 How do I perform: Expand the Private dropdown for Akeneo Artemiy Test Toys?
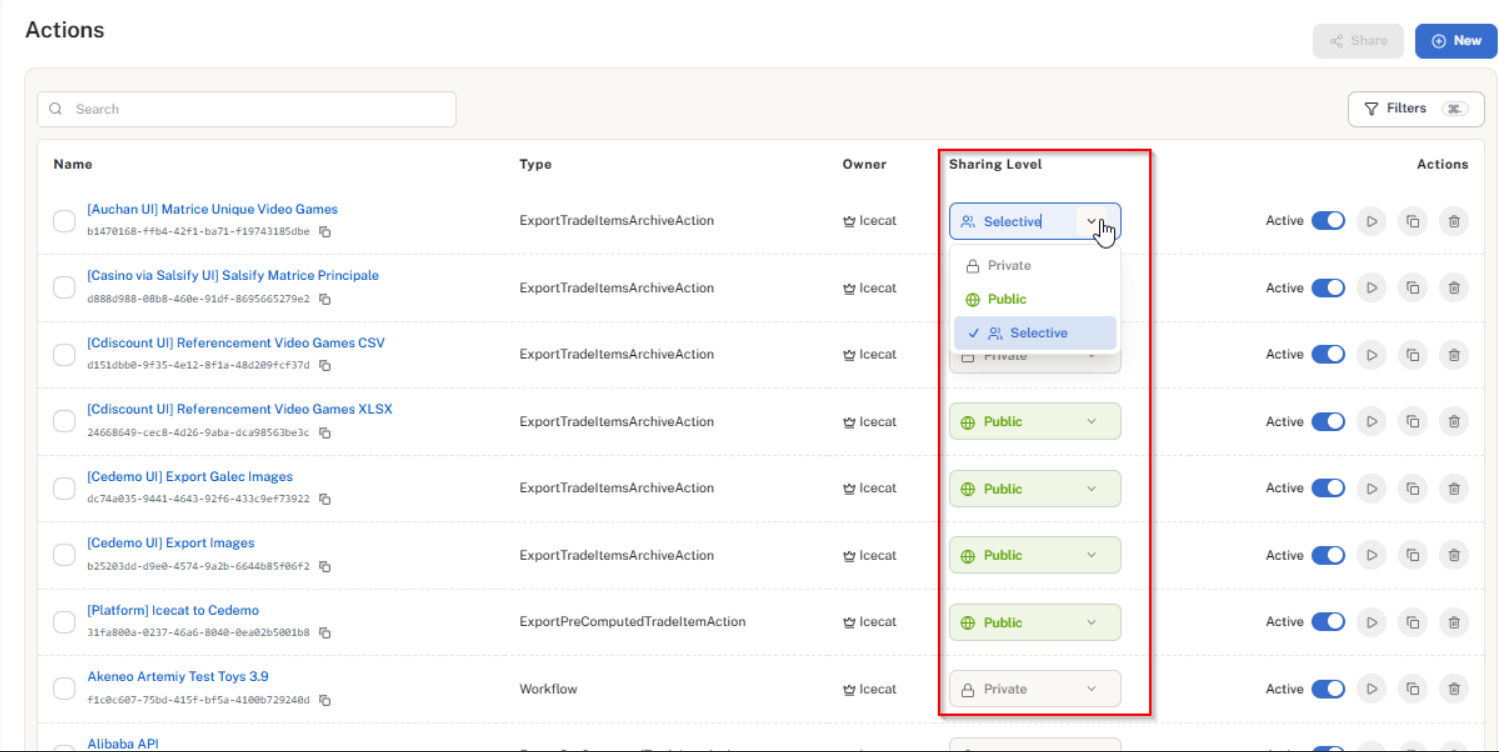[x=1034, y=688]
